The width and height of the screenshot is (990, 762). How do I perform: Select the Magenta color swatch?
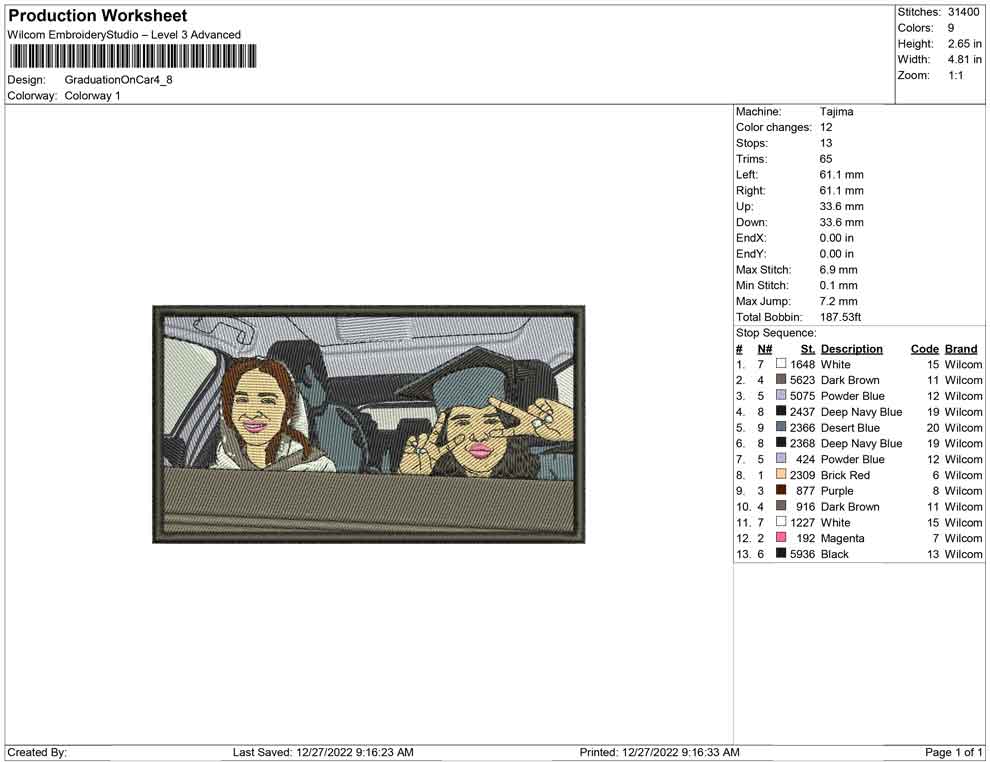(781, 538)
